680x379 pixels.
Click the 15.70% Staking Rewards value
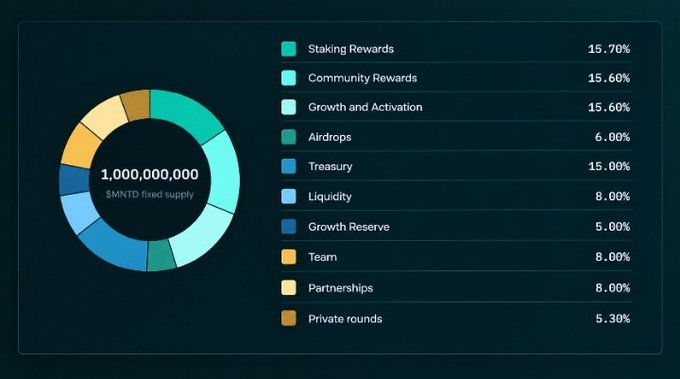pos(609,49)
